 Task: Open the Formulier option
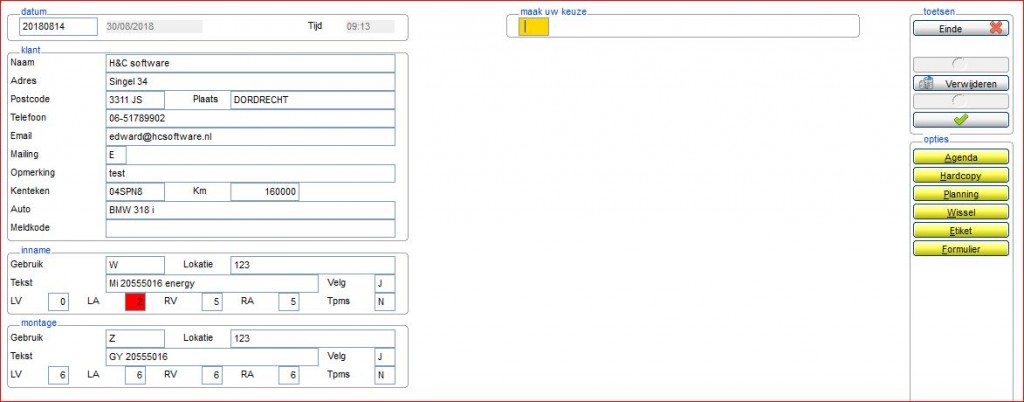[961, 248]
